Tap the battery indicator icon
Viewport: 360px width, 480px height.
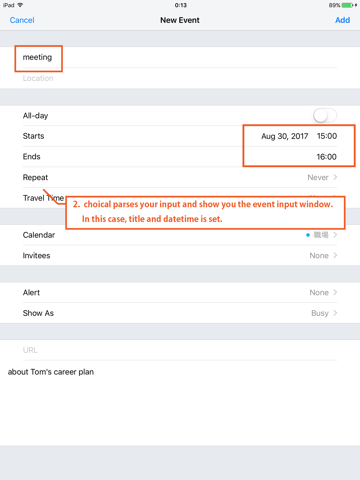pos(347,5)
